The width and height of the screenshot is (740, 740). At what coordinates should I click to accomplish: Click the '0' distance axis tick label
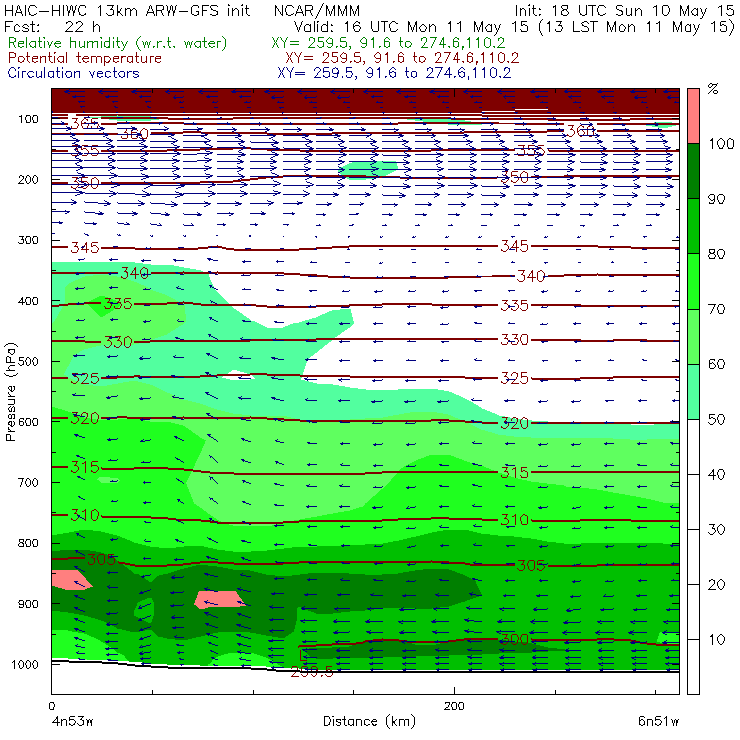pyautogui.click(x=51, y=706)
